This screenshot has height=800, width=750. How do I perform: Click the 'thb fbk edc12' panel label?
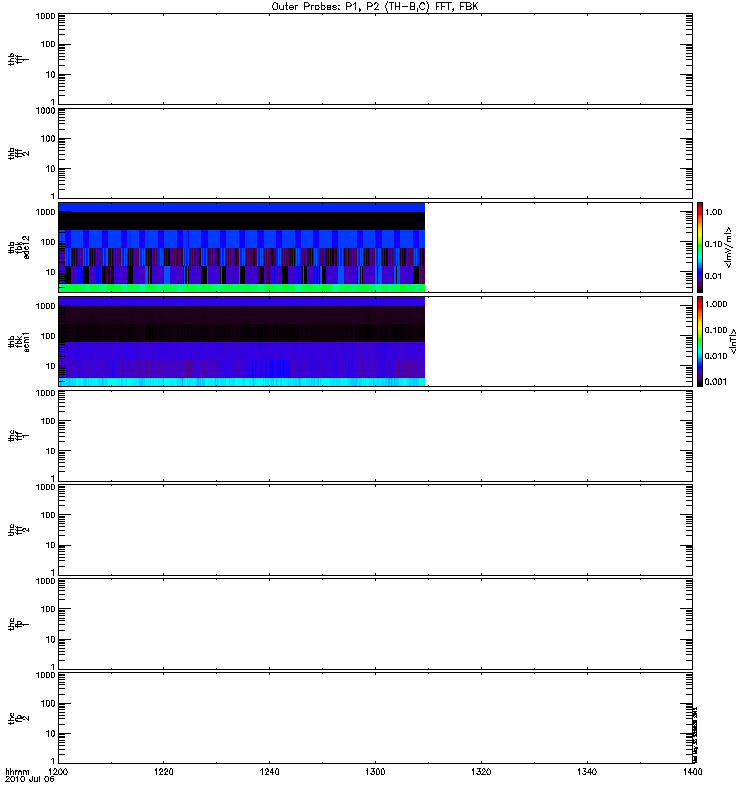tap(19, 247)
